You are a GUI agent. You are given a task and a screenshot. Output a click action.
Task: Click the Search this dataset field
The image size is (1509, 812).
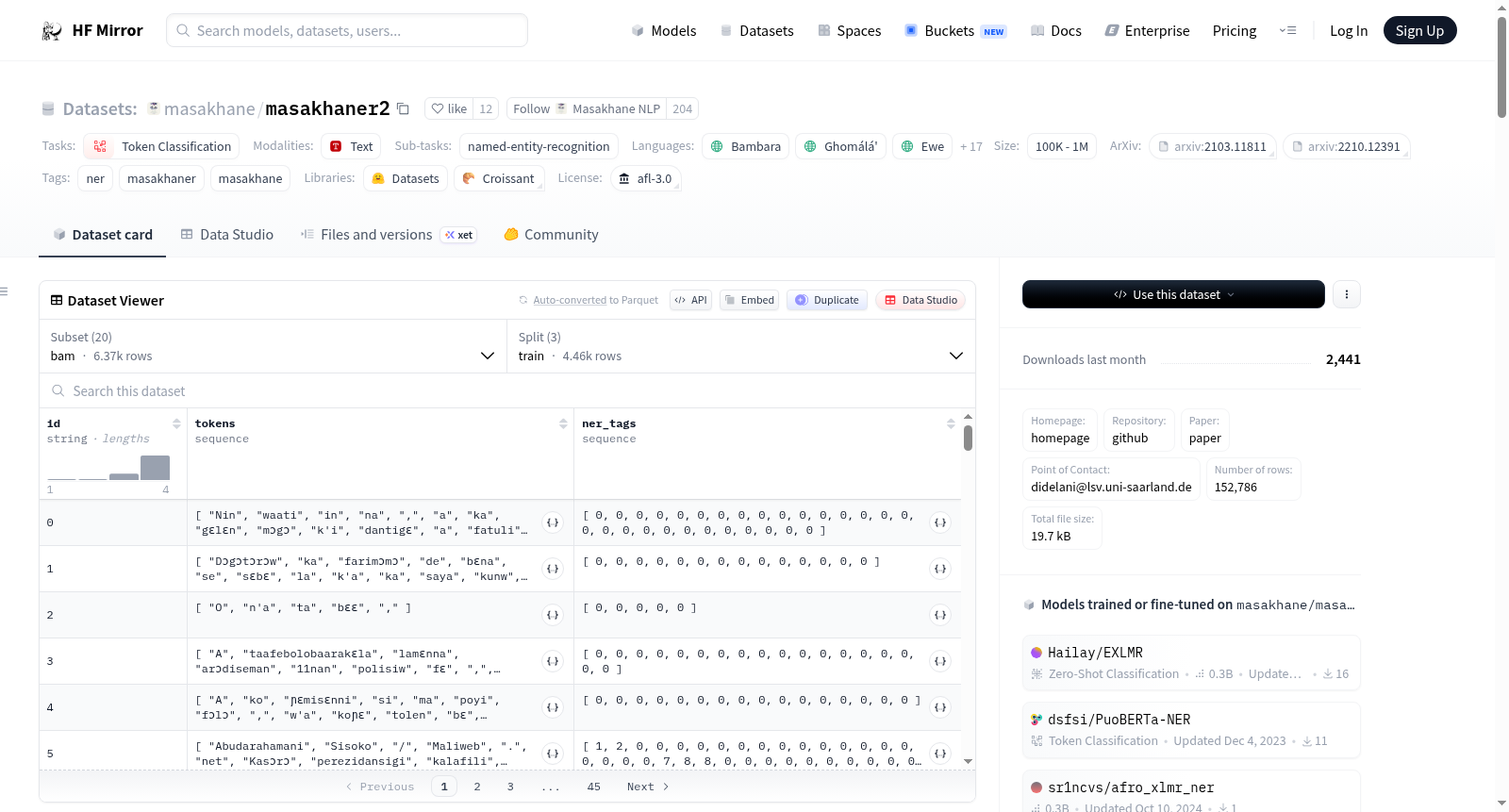(x=507, y=391)
